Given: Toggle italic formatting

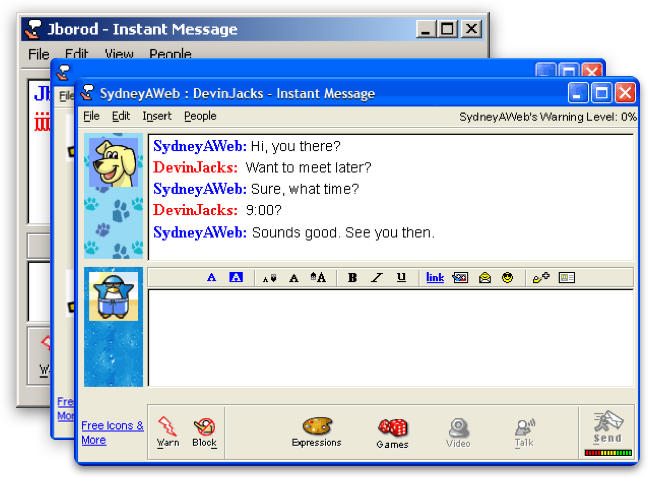Looking at the screenshot, I should click(376, 278).
